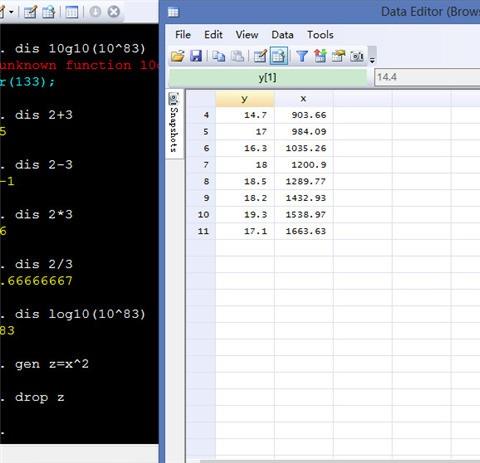
Task: Select cell with value 1200.9
Action: tap(304, 165)
